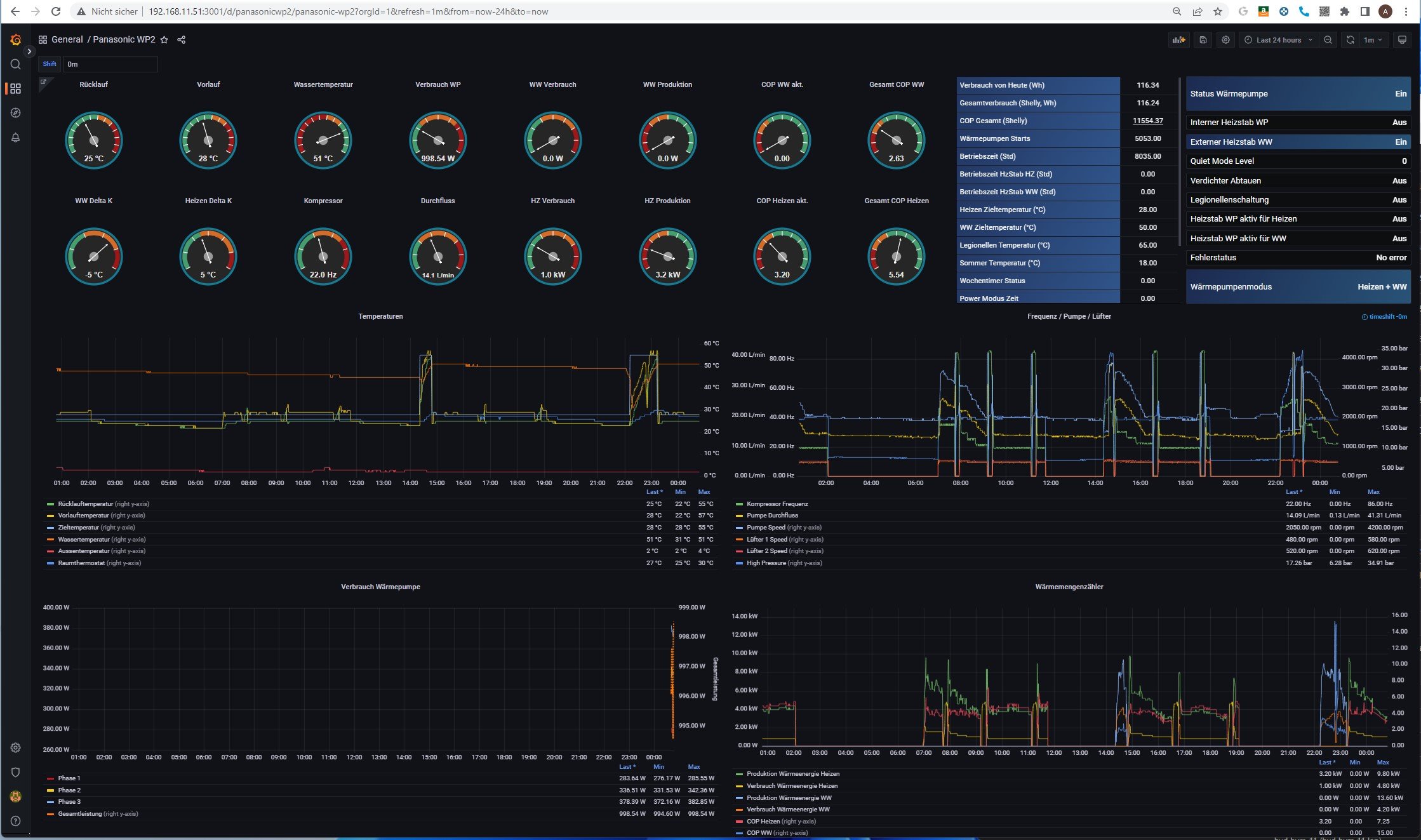The image size is (1421, 840).
Task: Open the Last 24 hours time picker
Action: click(x=1278, y=40)
